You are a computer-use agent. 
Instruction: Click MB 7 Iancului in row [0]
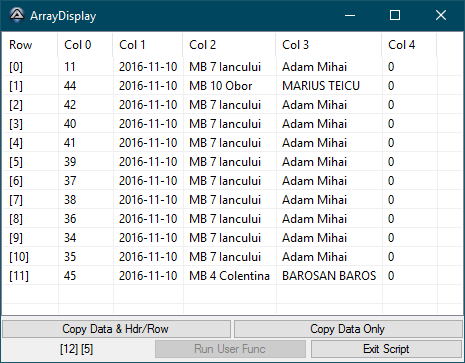tap(225, 67)
